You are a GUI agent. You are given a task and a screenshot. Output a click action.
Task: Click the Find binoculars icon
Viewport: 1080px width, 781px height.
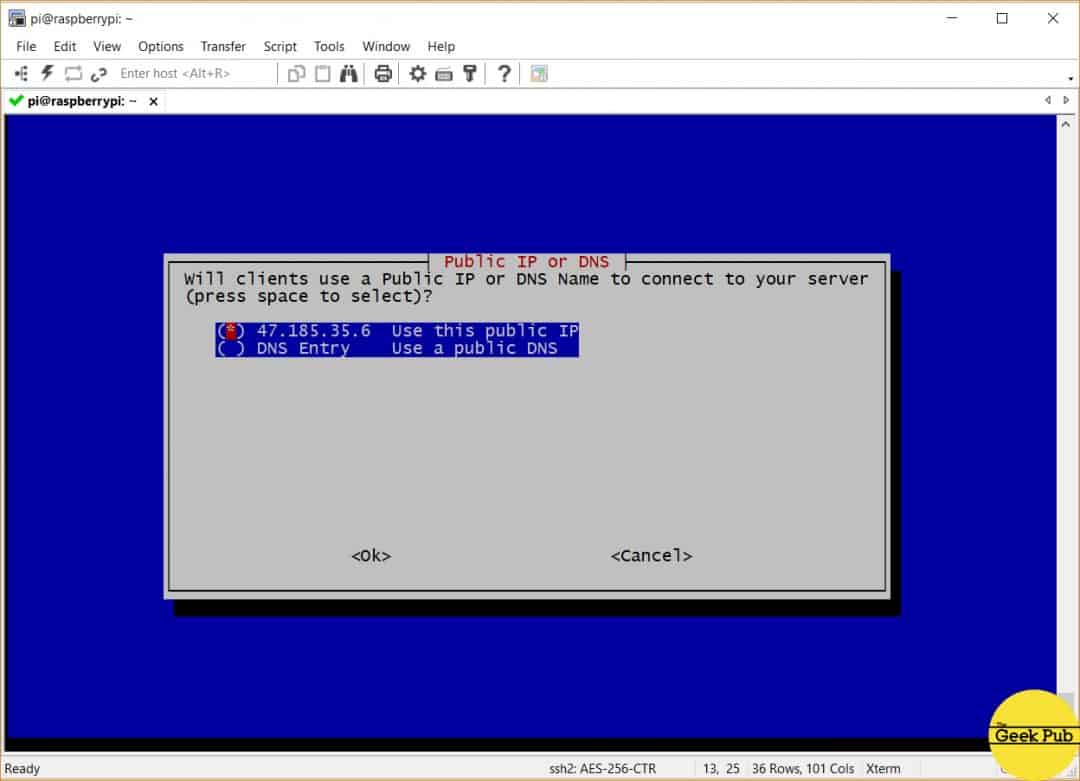[348, 73]
